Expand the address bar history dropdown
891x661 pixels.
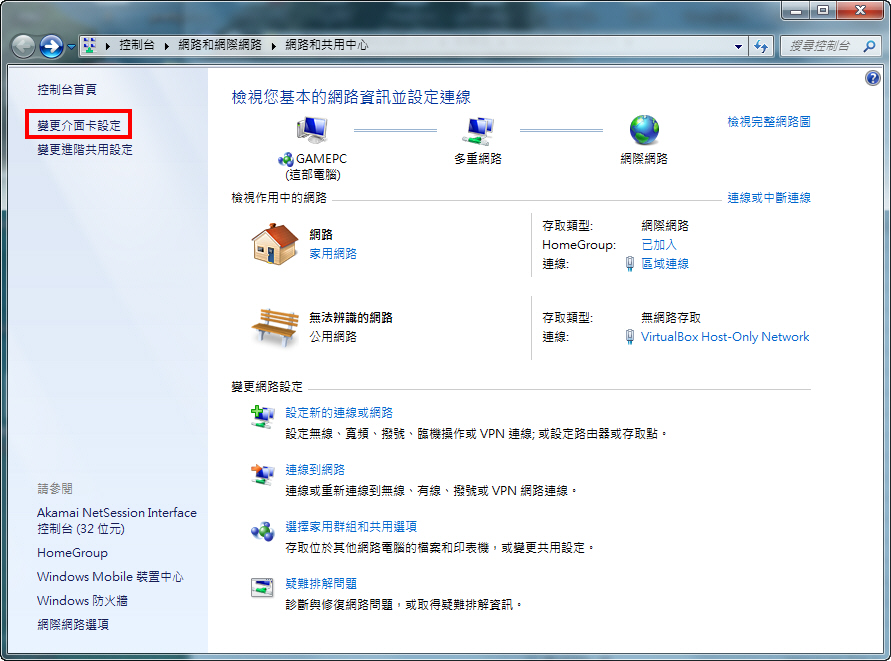pyautogui.click(x=739, y=46)
